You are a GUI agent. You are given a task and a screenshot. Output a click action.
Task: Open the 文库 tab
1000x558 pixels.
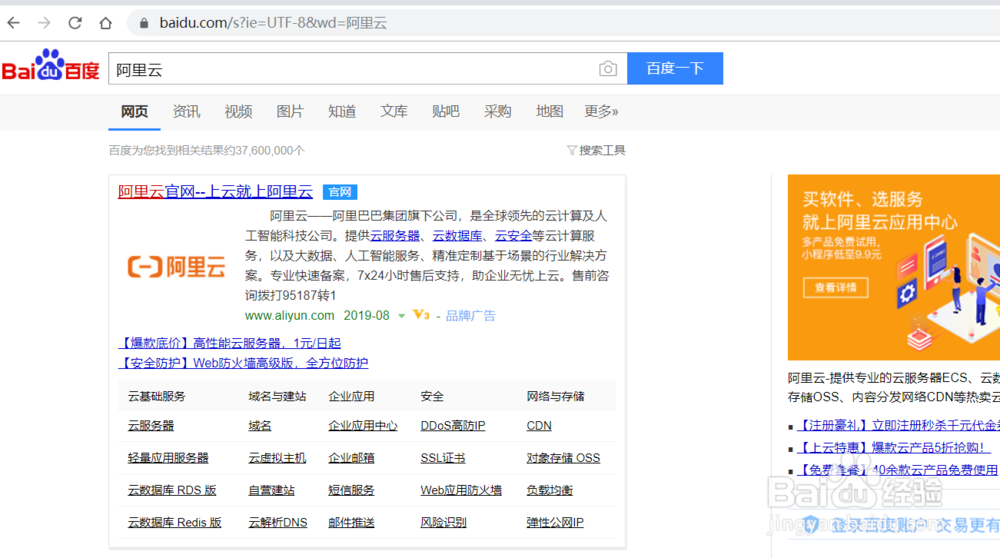pyautogui.click(x=394, y=112)
